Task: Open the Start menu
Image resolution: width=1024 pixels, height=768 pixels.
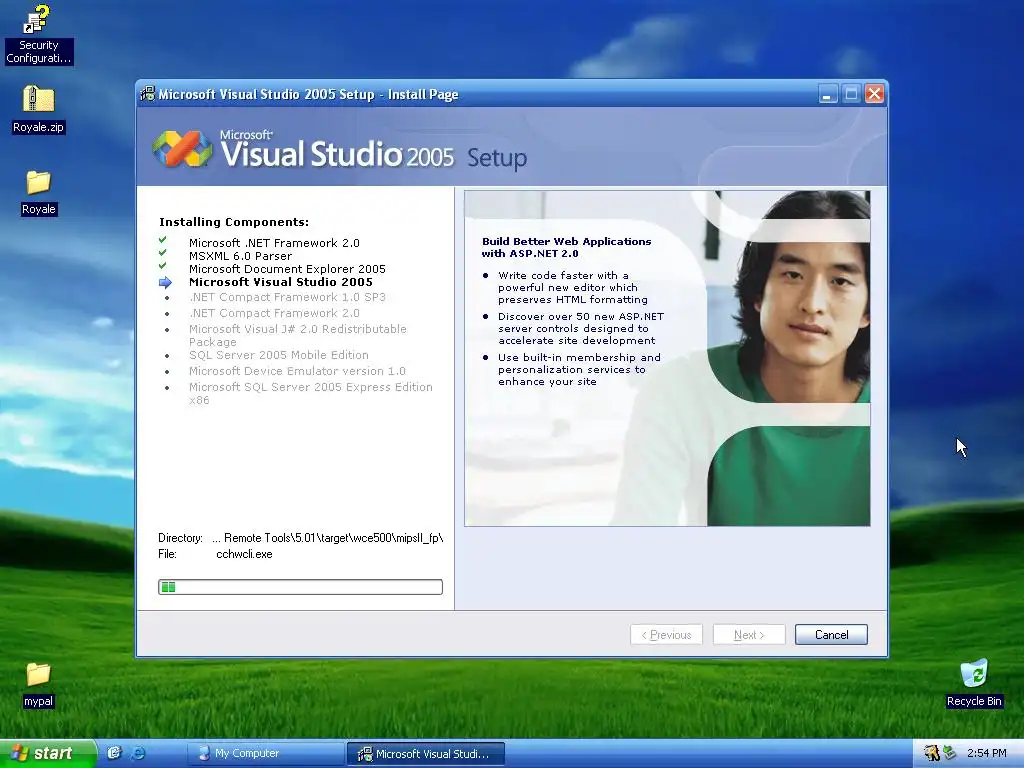Action: [47, 753]
